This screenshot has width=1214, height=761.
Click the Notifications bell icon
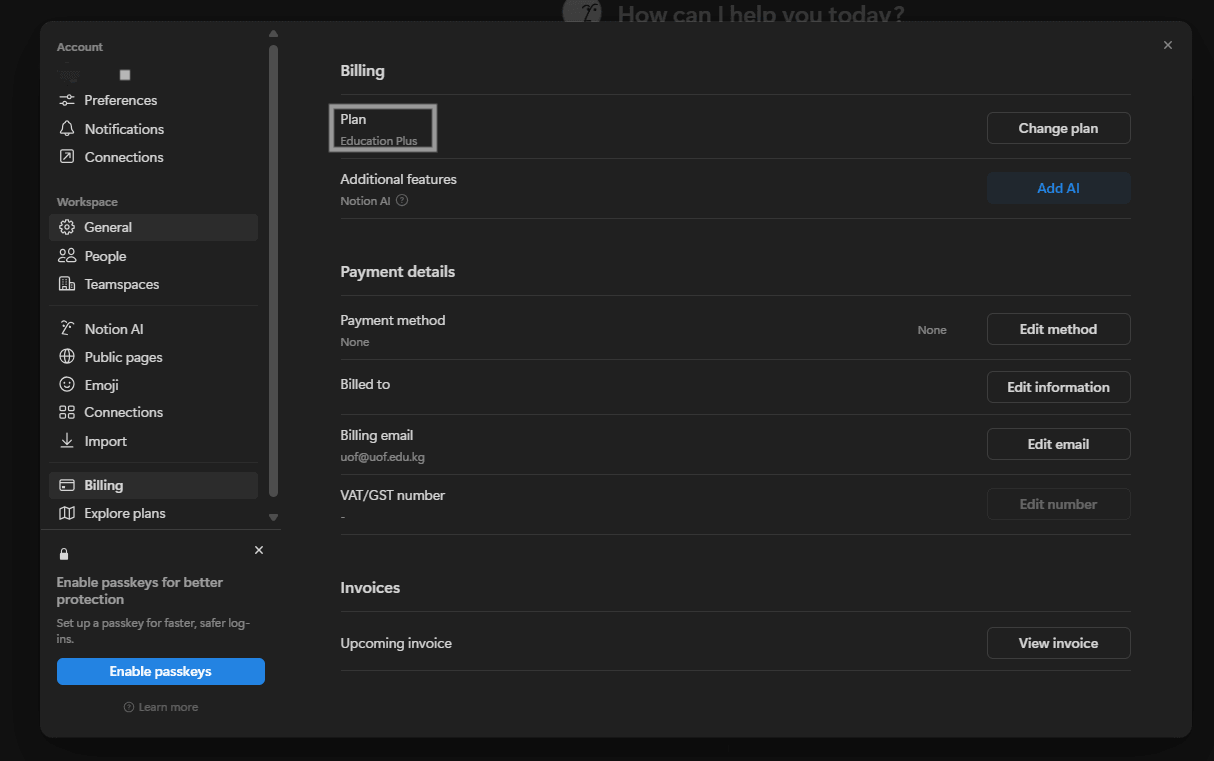(x=67, y=129)
